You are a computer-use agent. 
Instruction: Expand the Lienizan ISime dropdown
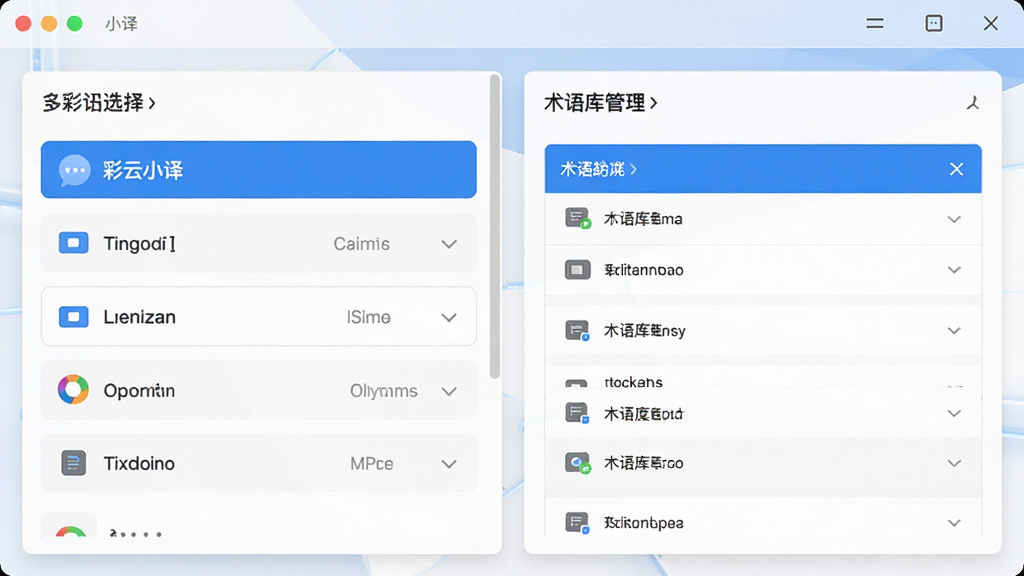(x=449, y=317)
